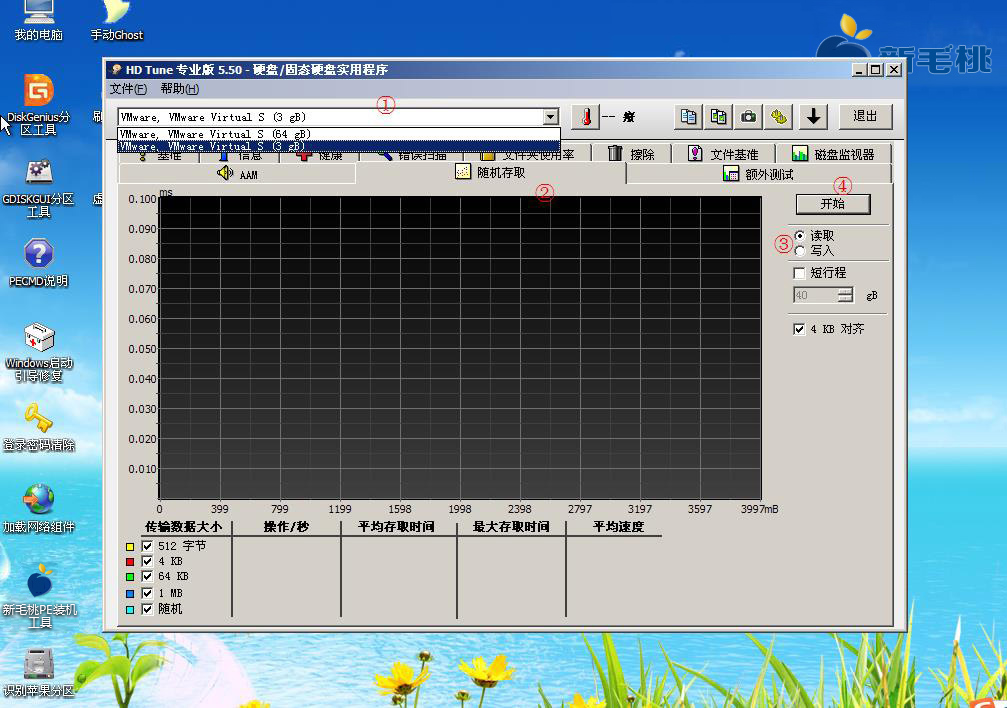
Task: Click the 开始 button to start test
Action: pos(833,204)
